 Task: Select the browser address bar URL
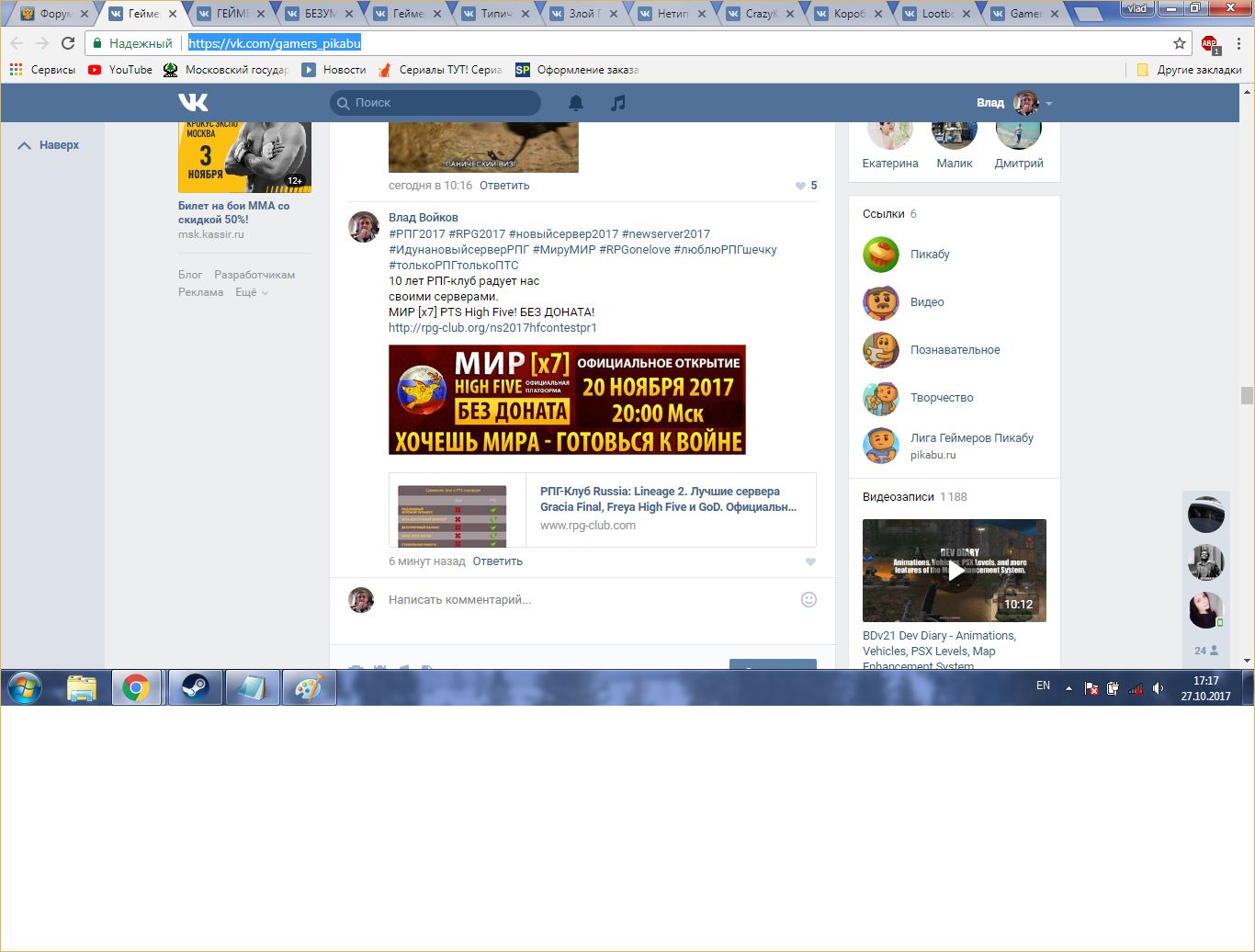(275, 43)
